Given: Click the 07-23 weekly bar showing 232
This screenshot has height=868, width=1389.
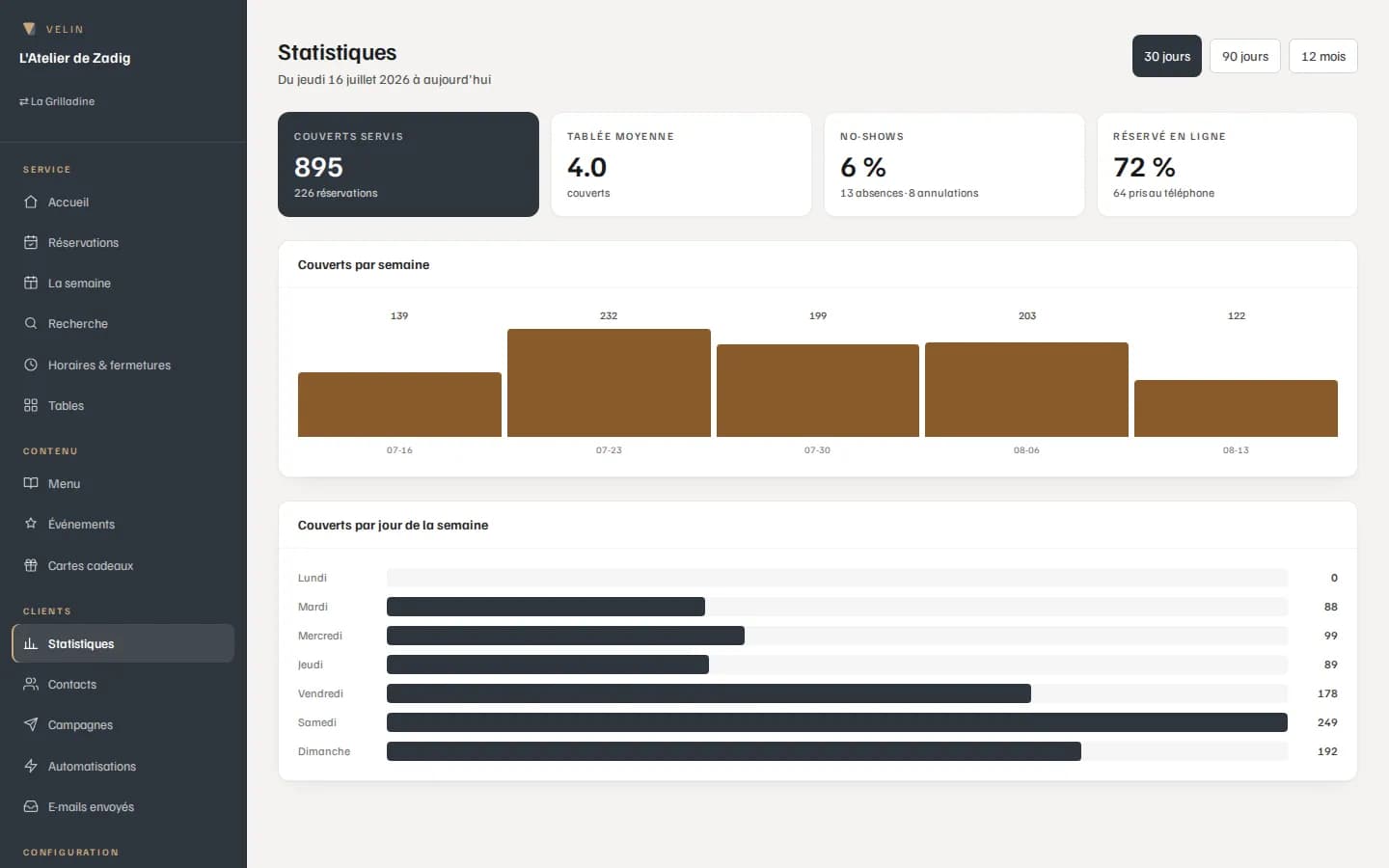Looking at the screenshot, I should pyautogui.click(x=609, y=383).
